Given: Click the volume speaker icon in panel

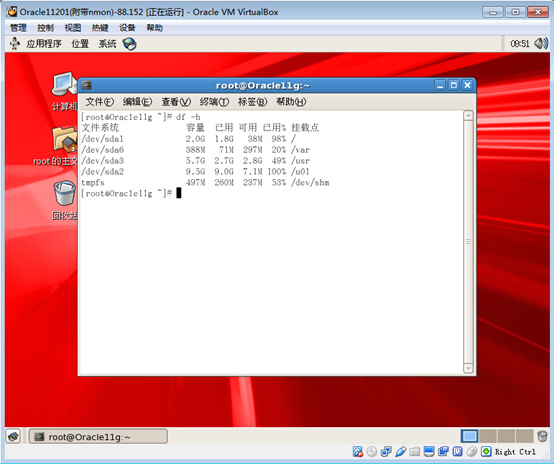Looking at the screenshot, I should coord(541,44).
